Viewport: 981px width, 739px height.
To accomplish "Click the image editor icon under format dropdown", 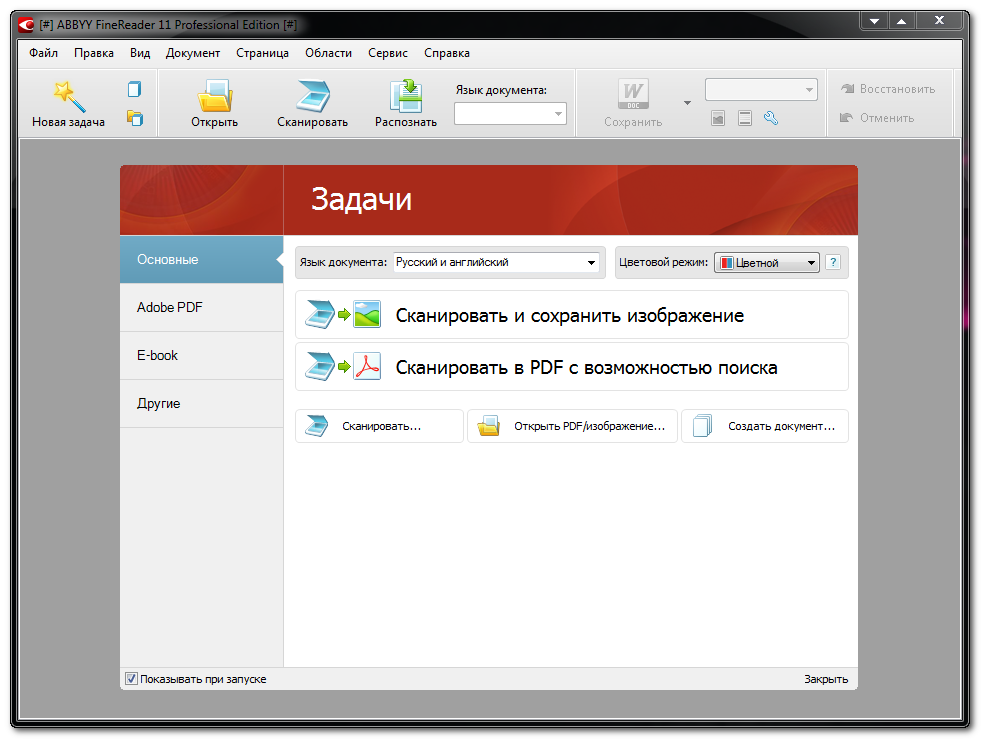I will [x=718, y=118].
